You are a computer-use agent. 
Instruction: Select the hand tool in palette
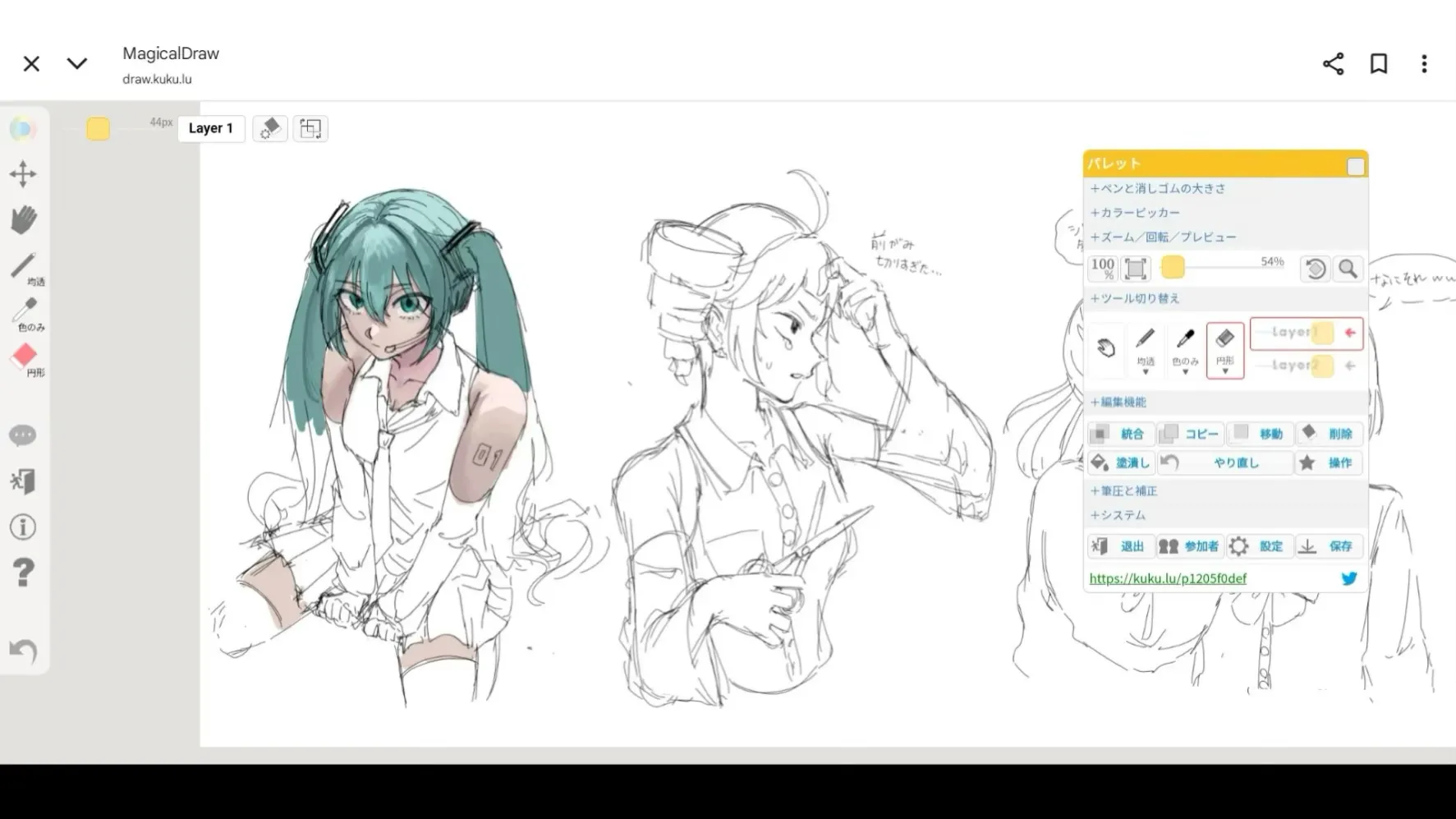[x=1106, y=348]
